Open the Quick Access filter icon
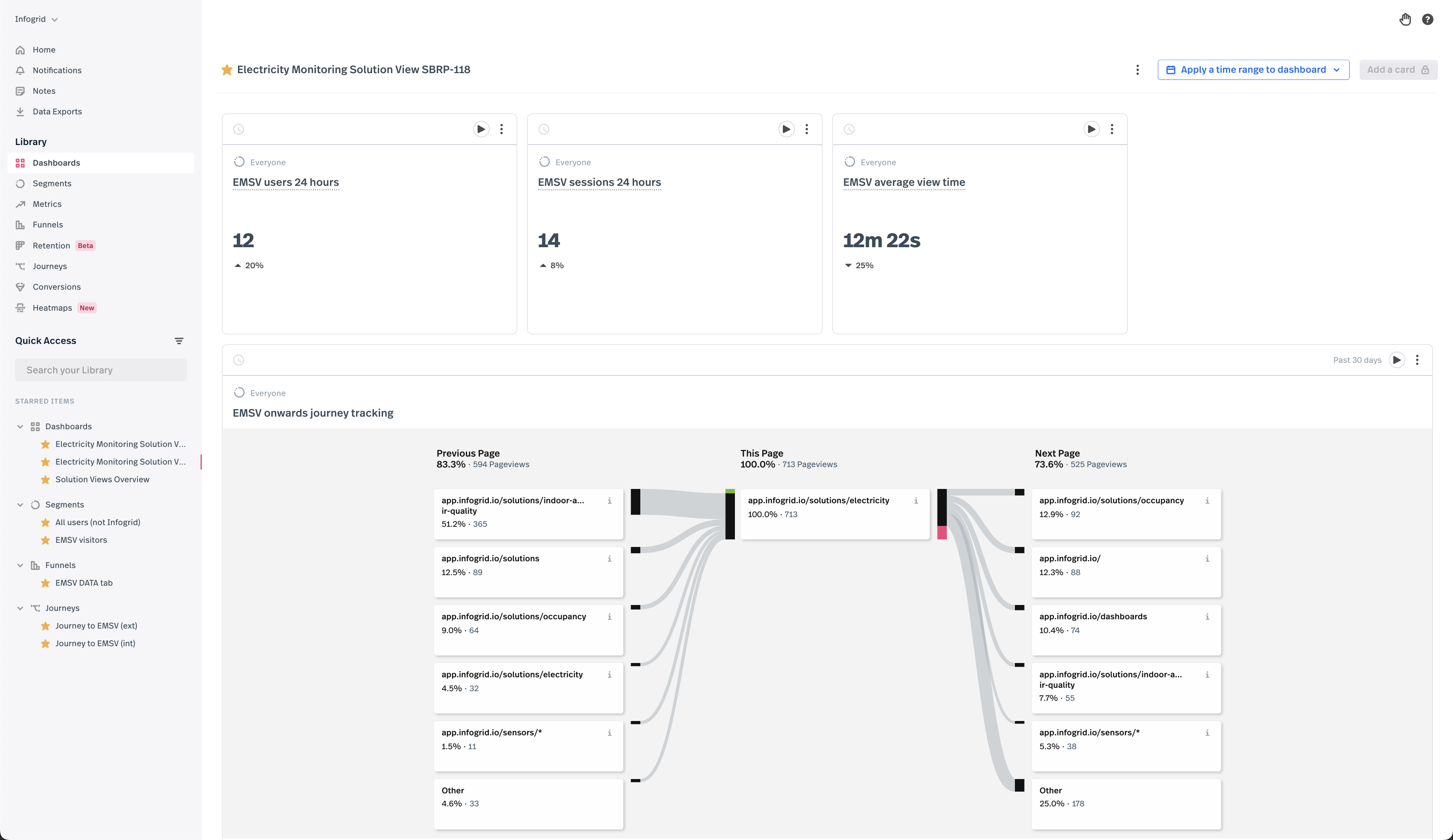 point(179,341)
